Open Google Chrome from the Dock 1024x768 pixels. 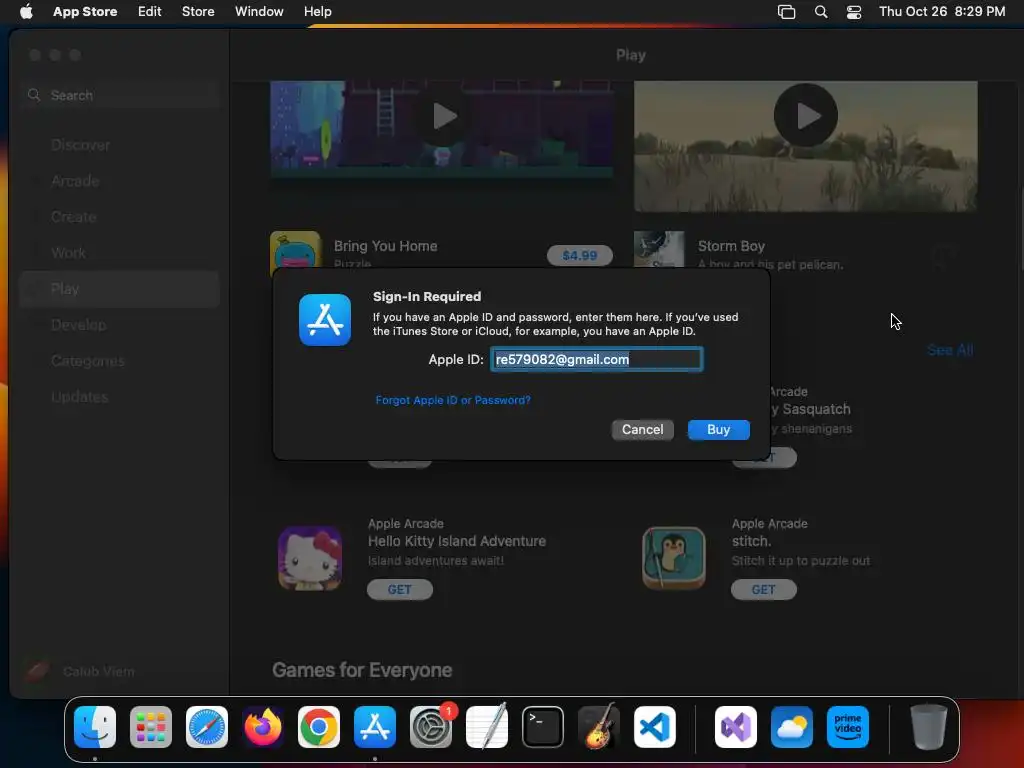tap(319, 727)
